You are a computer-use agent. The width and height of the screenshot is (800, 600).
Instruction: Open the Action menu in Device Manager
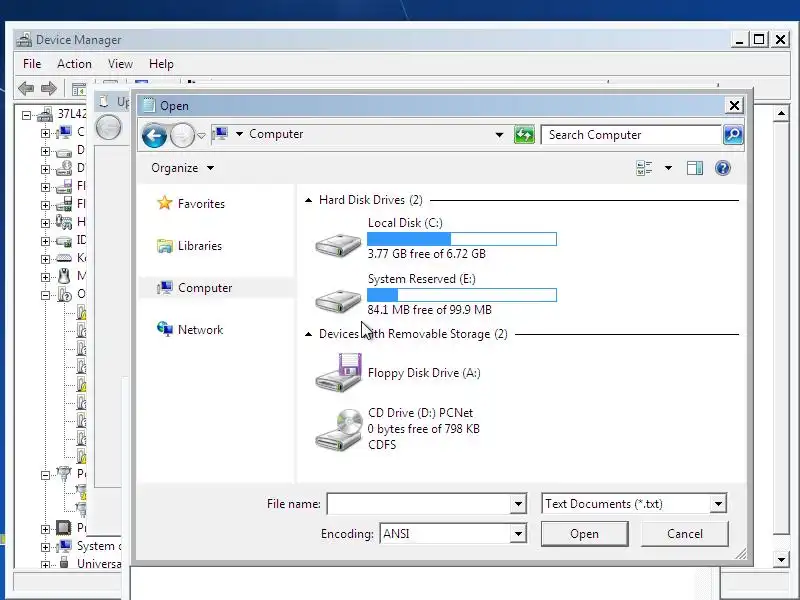click(x=74, y=64)
